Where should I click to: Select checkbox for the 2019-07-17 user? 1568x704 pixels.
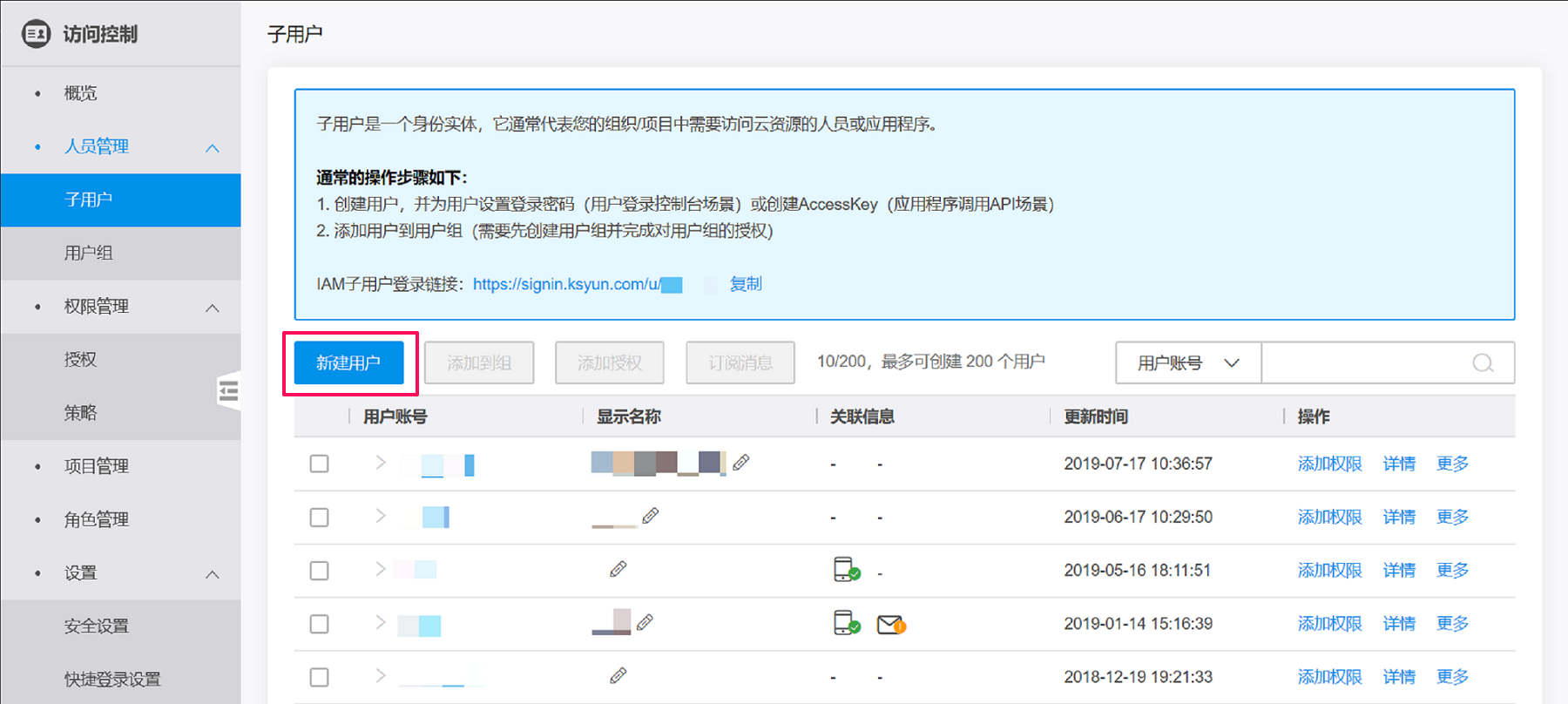tap(320, 464)
